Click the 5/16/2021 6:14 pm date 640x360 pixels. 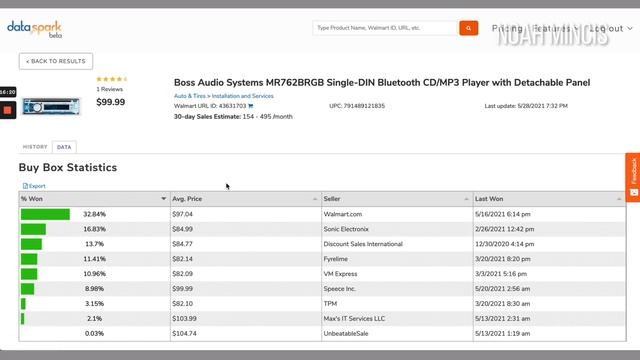tap(503, 214)
